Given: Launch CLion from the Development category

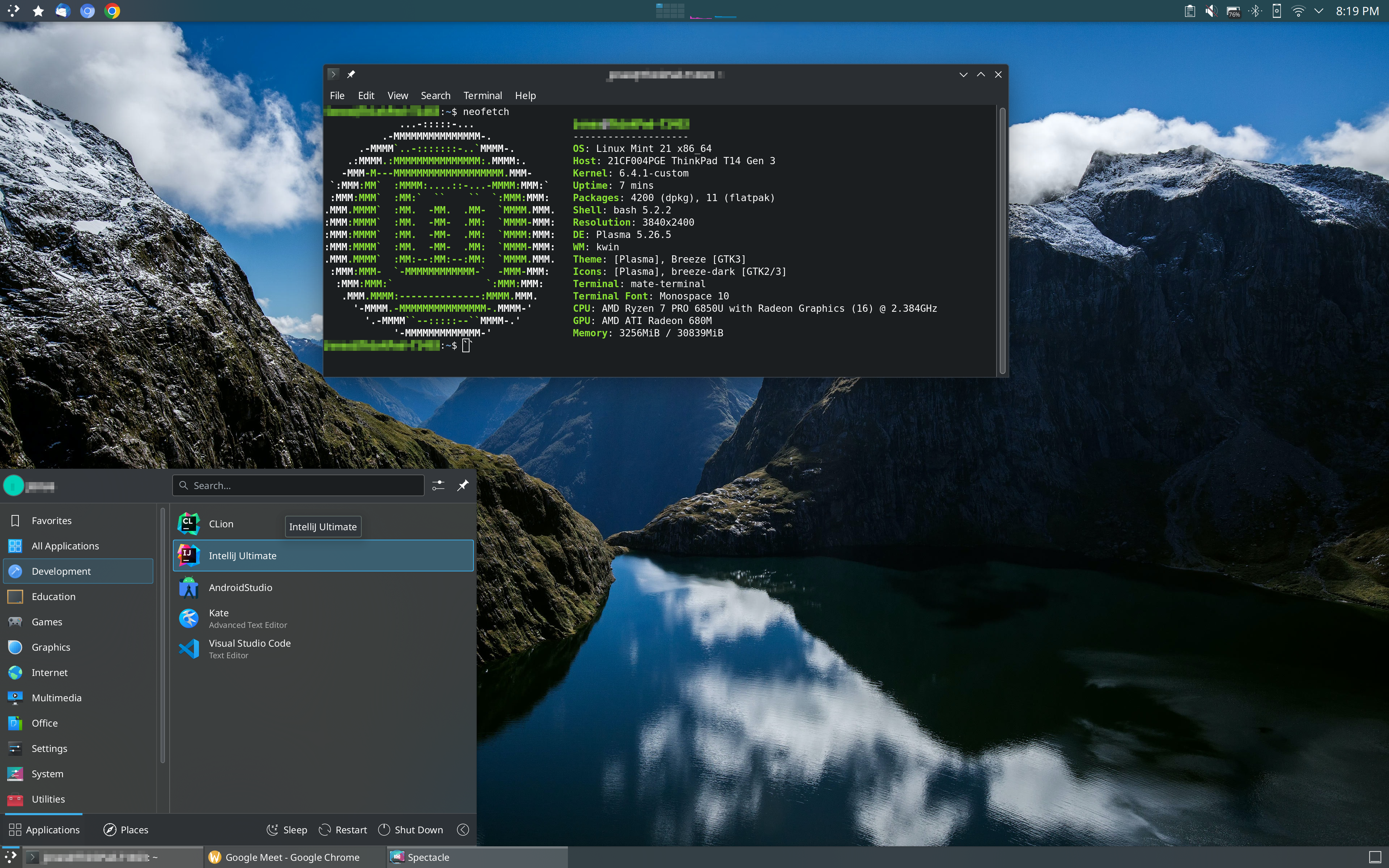Looking at the screenshot, I should [x=220, y=523].
